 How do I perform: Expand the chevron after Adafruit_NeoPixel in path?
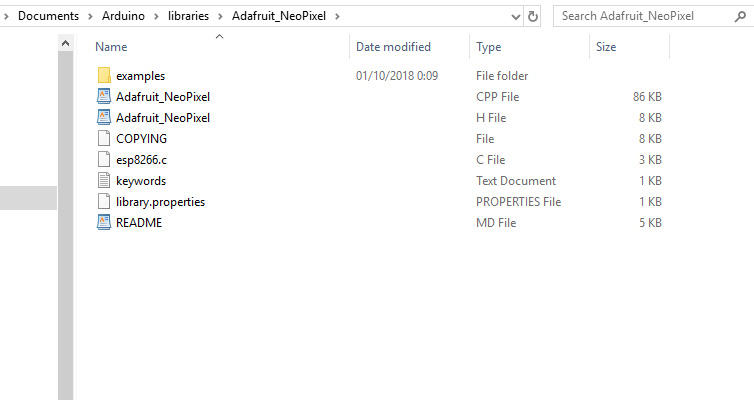[x=337, y=16]
